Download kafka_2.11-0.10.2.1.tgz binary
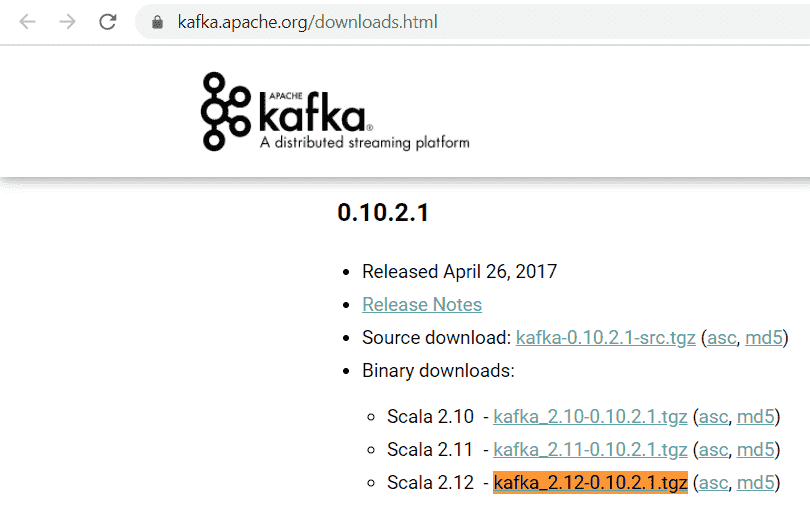This screenshot has height=515, width=810. [x=590, y=450]
